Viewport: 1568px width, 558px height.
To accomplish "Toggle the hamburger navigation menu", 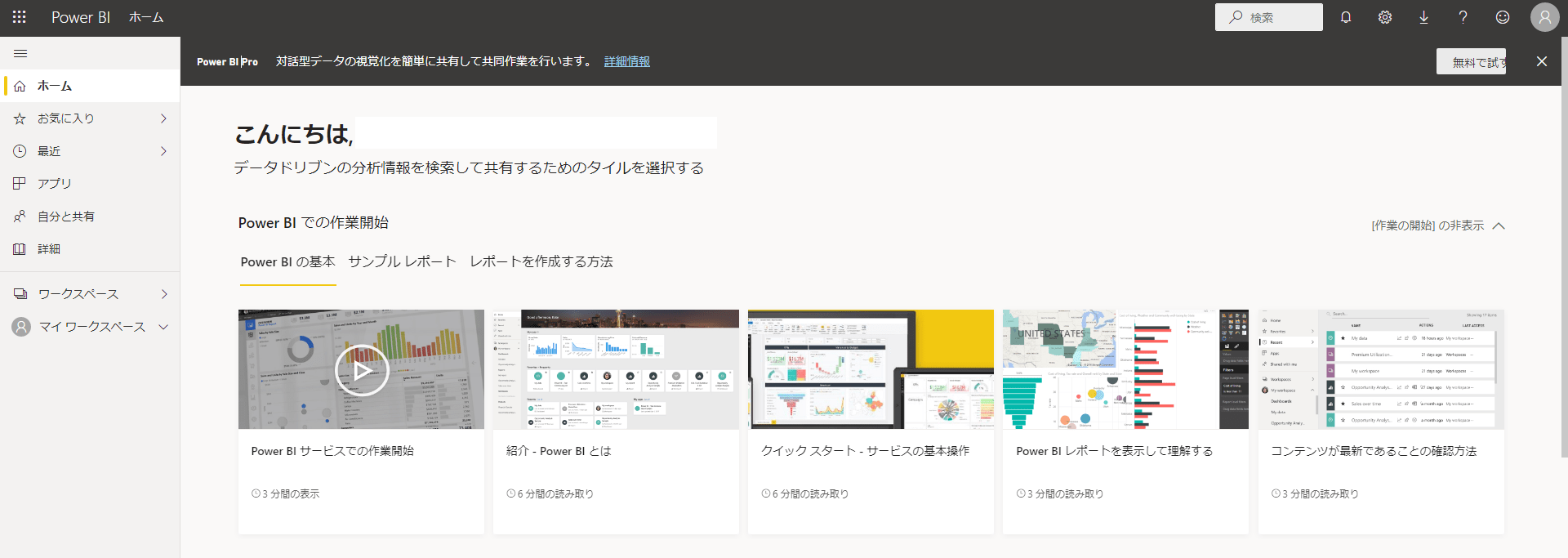I will click(20, 53).
